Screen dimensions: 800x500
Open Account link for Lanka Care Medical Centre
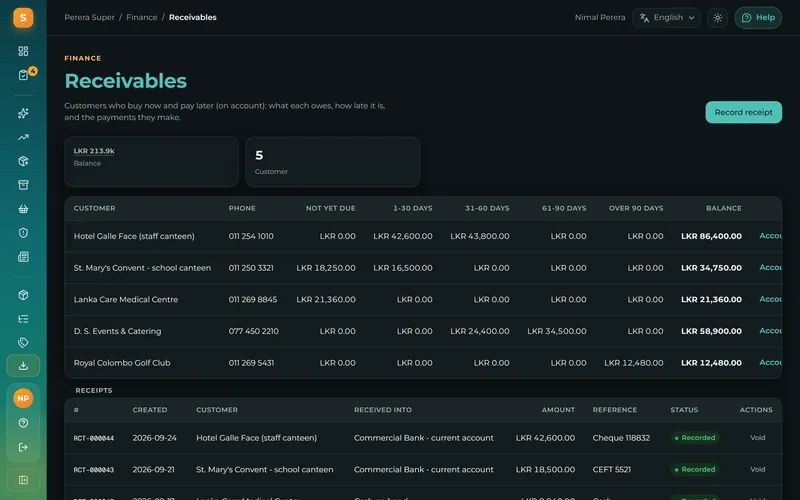coord(770,299)
